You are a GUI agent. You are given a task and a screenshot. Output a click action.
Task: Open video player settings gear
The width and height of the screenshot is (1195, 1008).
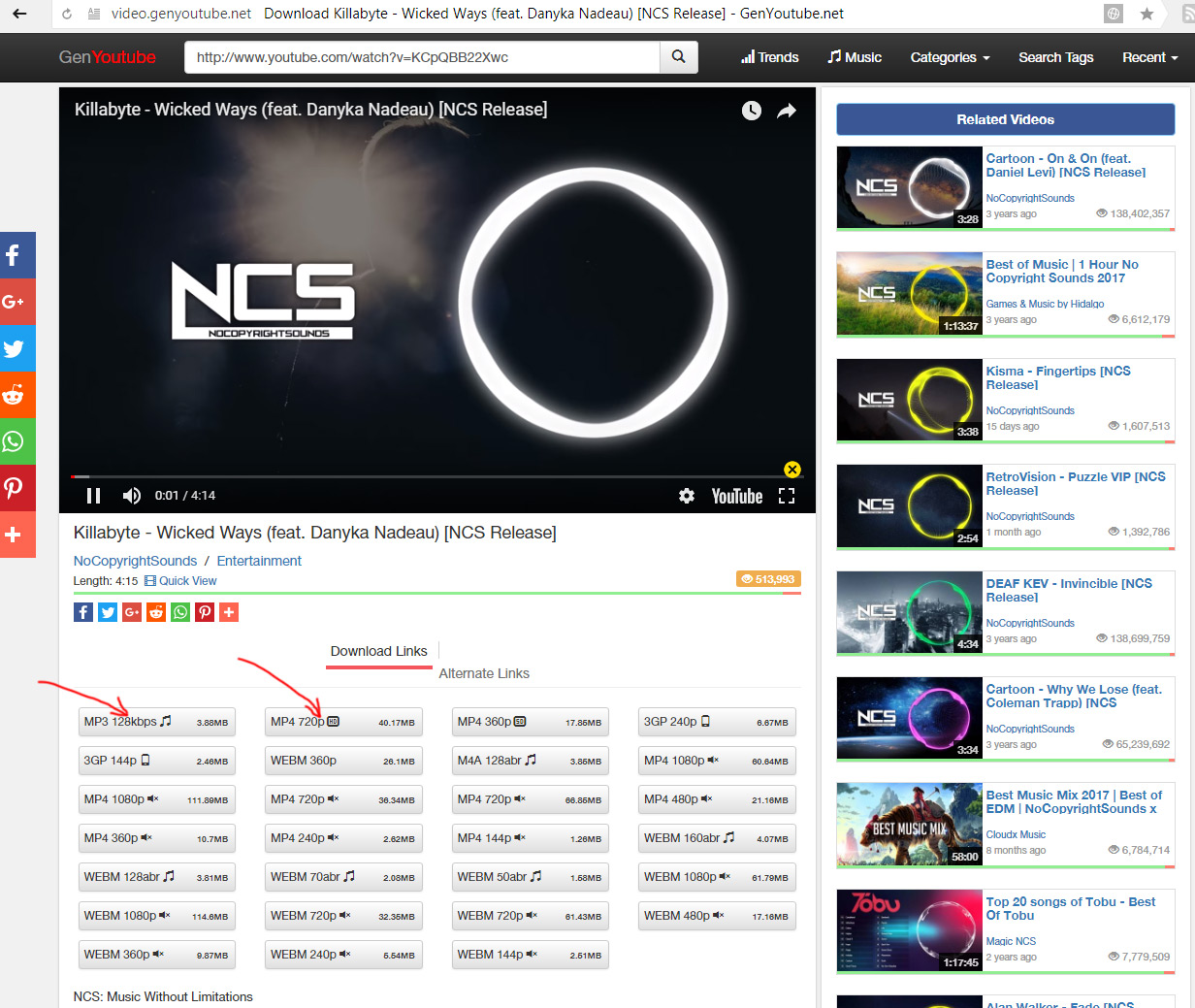[x=687, y=496]
